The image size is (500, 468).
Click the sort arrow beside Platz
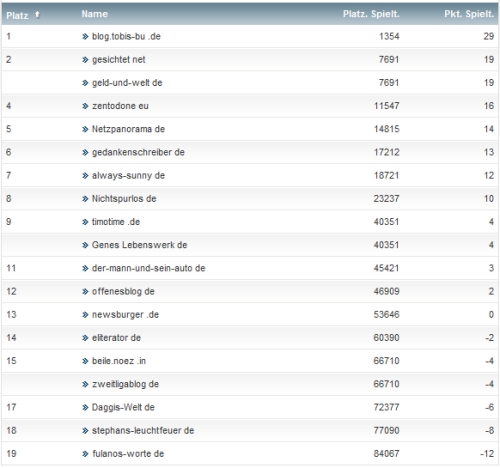point(37,15)
